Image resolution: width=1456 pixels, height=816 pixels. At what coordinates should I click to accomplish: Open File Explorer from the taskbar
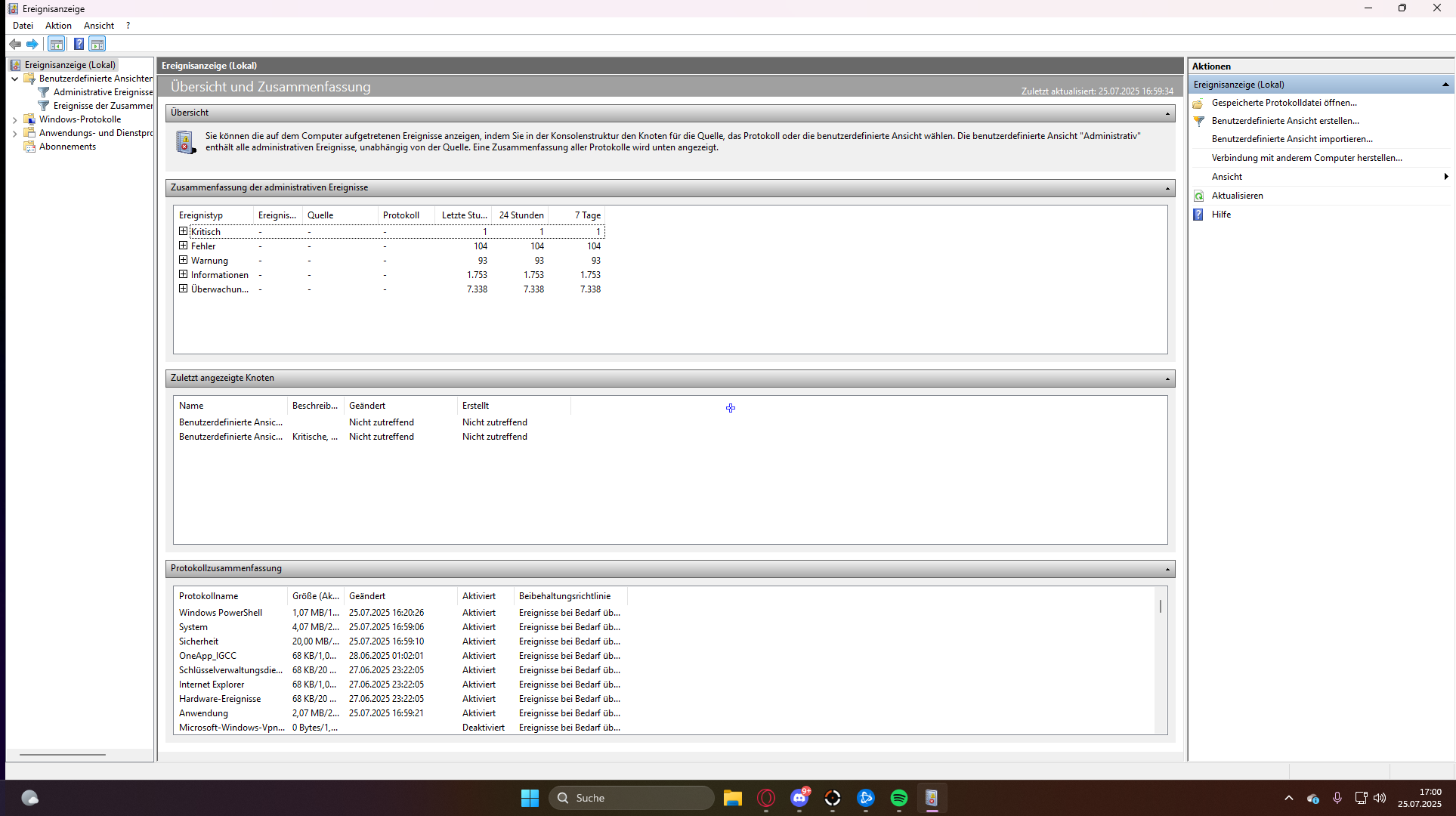click(732, 798)
